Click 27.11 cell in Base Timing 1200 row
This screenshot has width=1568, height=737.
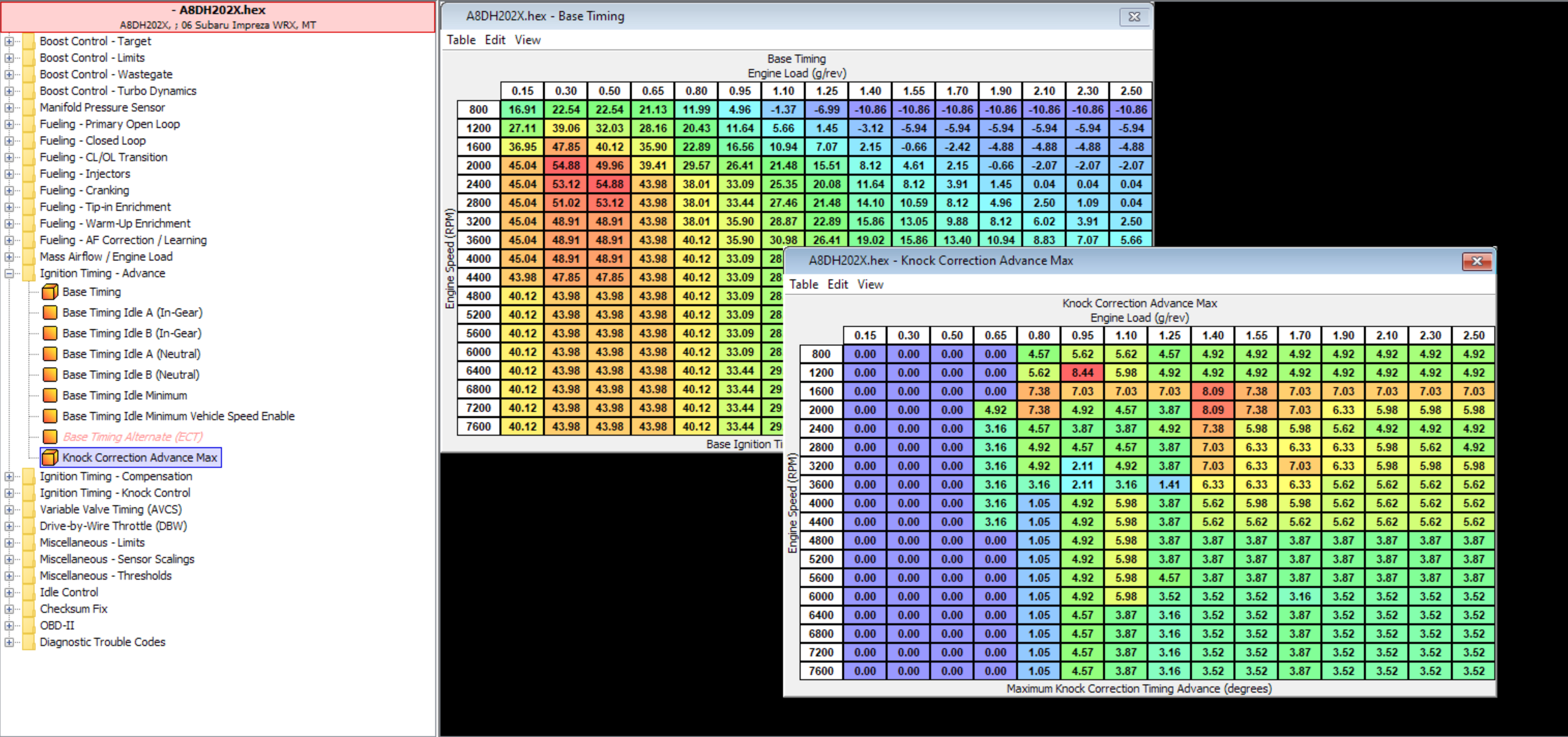(522, 128)
